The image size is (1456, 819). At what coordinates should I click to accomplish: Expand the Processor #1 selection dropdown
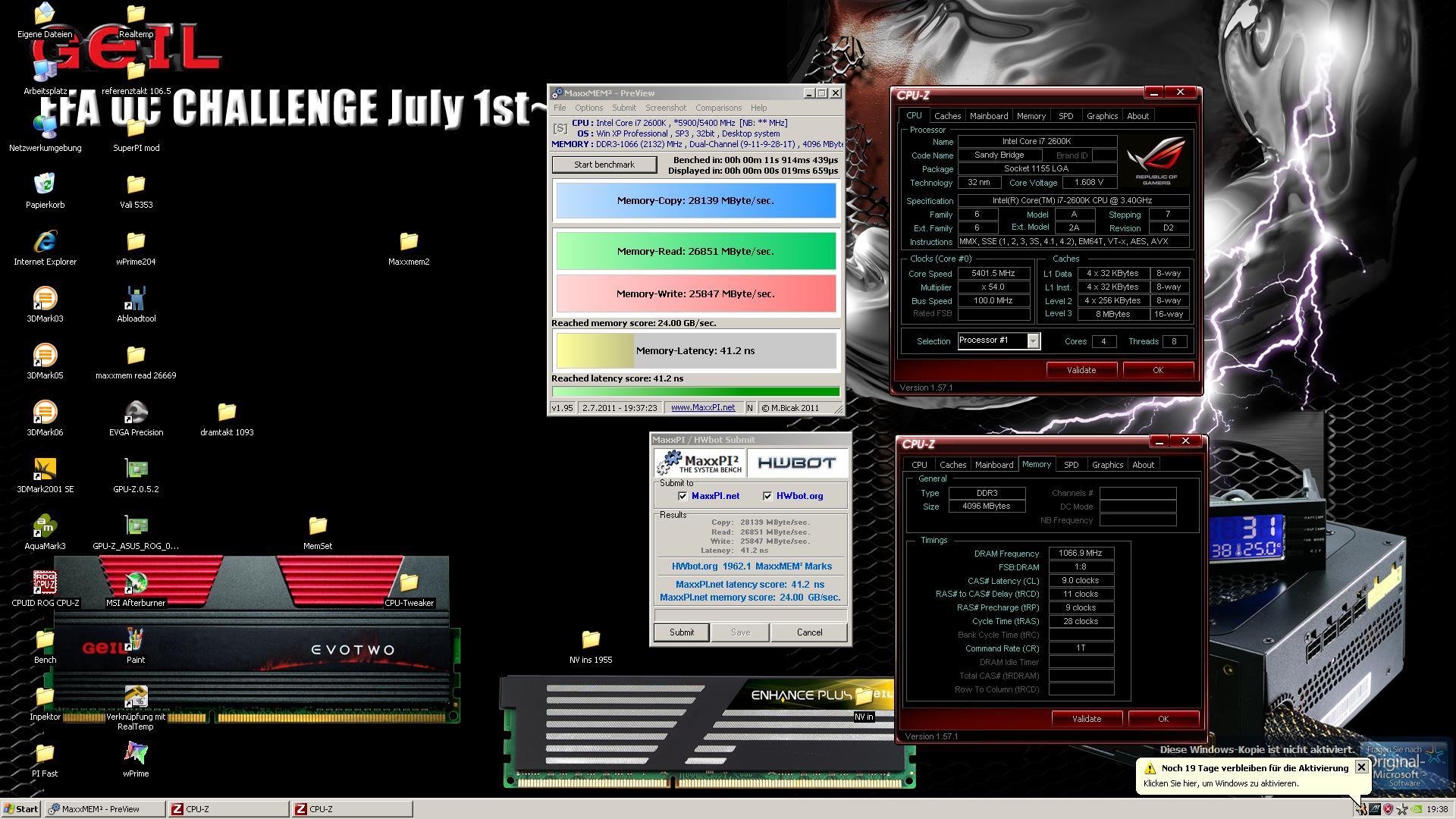(x=1033, y=341)
